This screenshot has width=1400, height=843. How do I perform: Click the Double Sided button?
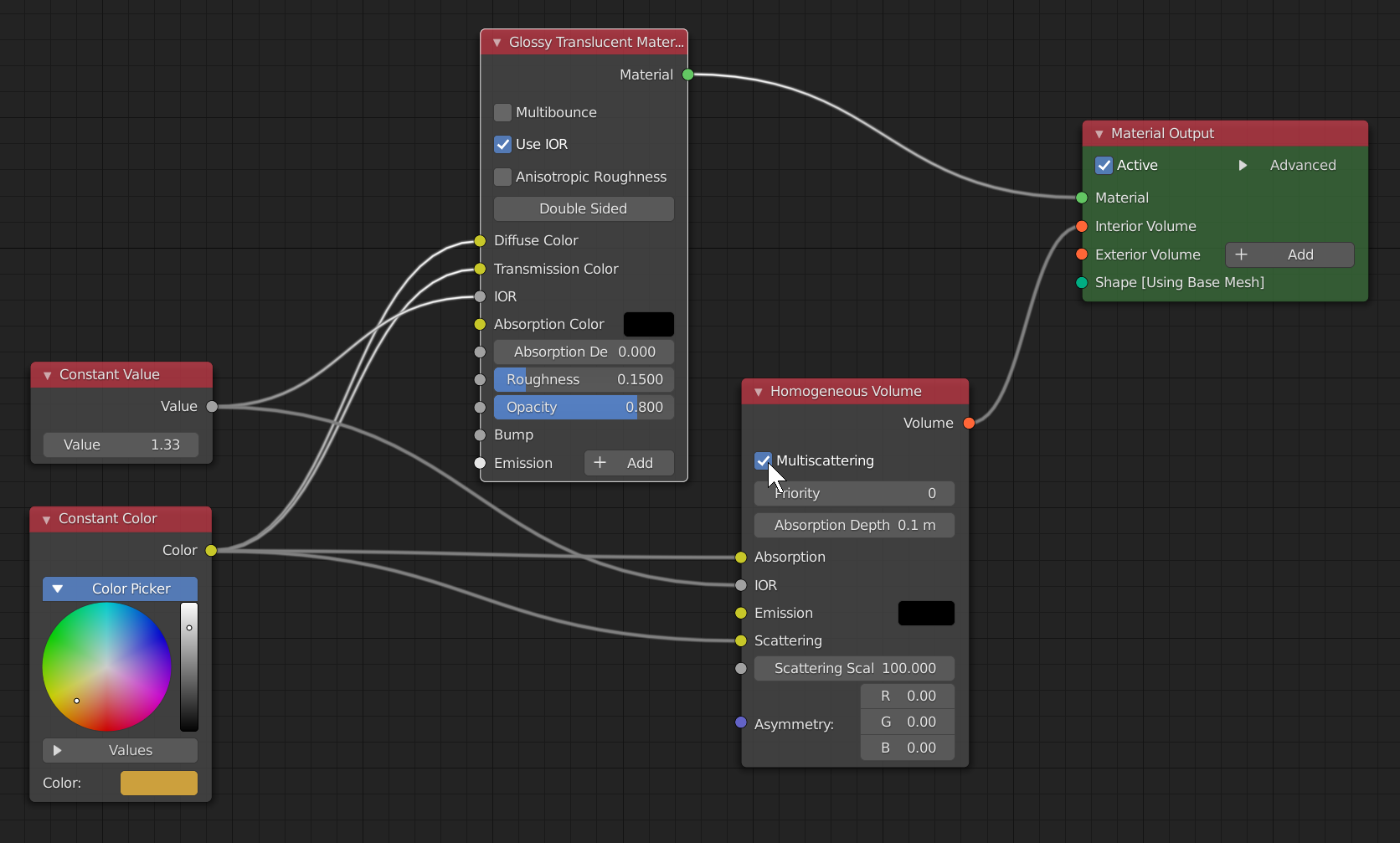tap(584, 208)
